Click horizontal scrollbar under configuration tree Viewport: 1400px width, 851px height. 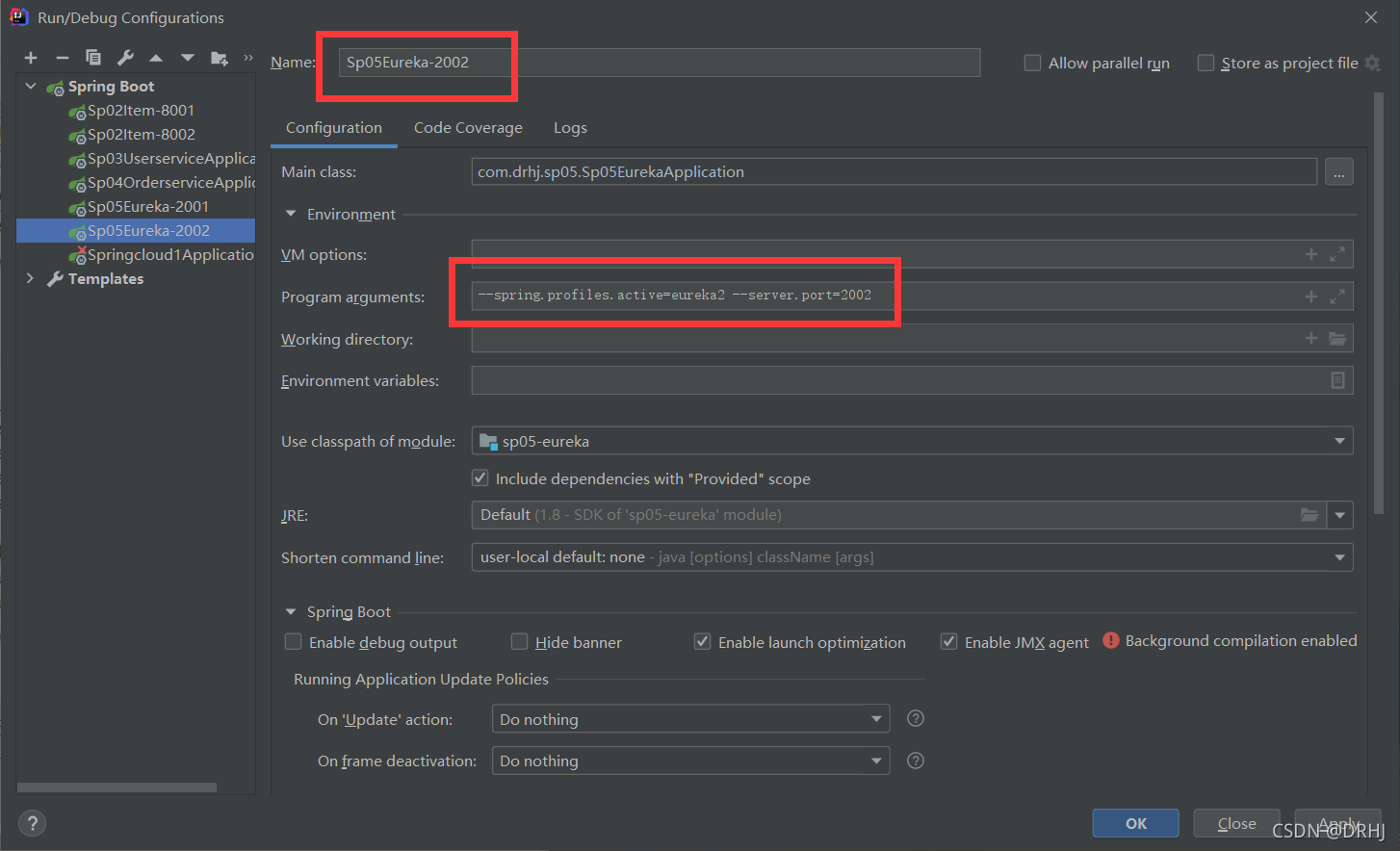click(x=117, y=787)
